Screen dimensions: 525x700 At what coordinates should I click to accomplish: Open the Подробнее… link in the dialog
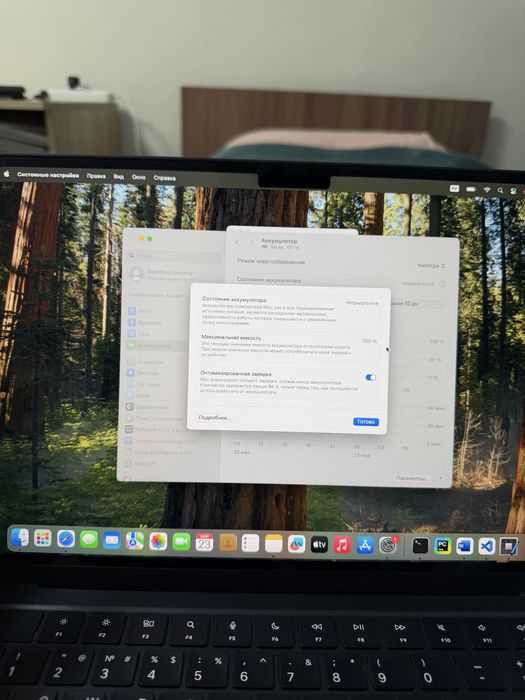pos(214,418)
